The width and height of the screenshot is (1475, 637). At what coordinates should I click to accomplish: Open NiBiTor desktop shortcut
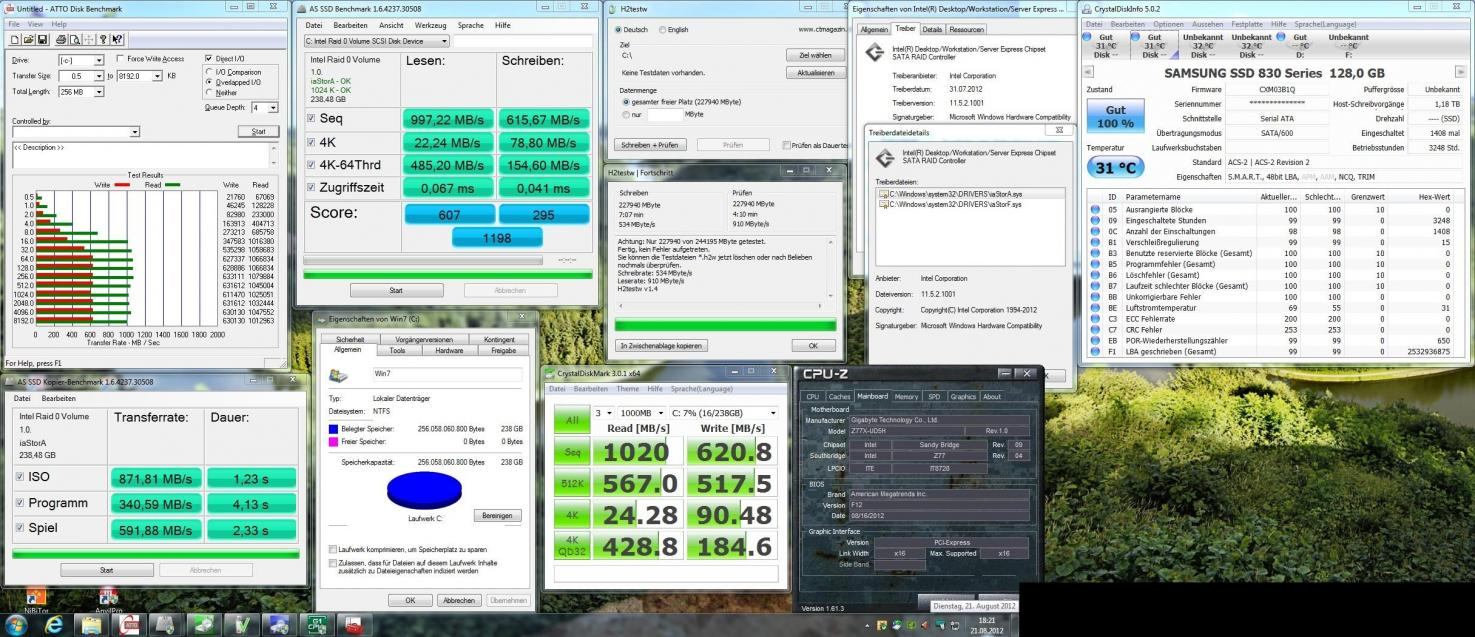(36, 601)
